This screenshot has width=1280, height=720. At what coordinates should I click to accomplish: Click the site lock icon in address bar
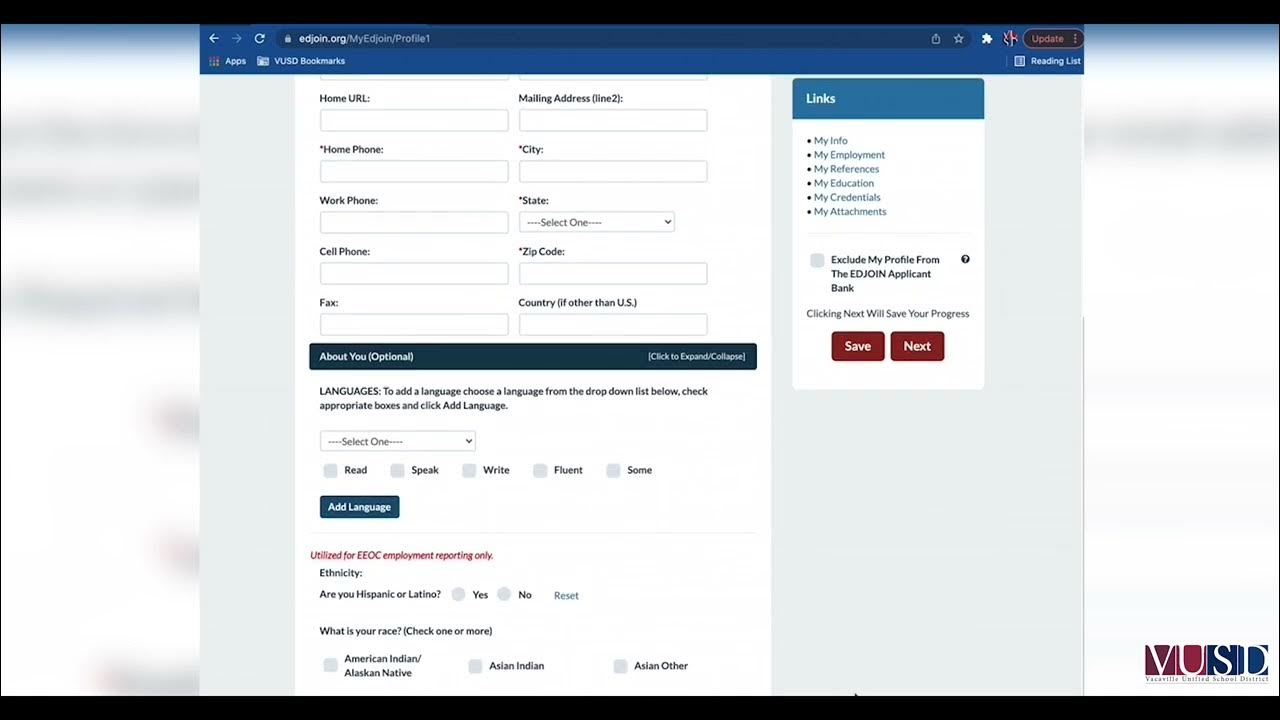287,39
